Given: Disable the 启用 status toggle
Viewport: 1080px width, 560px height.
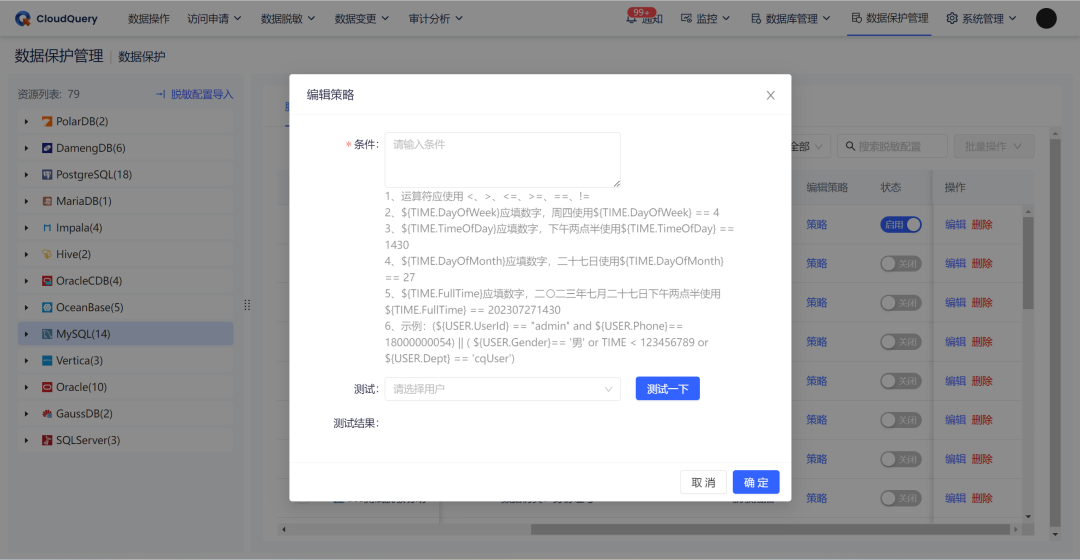Looking at the screenshot, I should pos(901,225).
